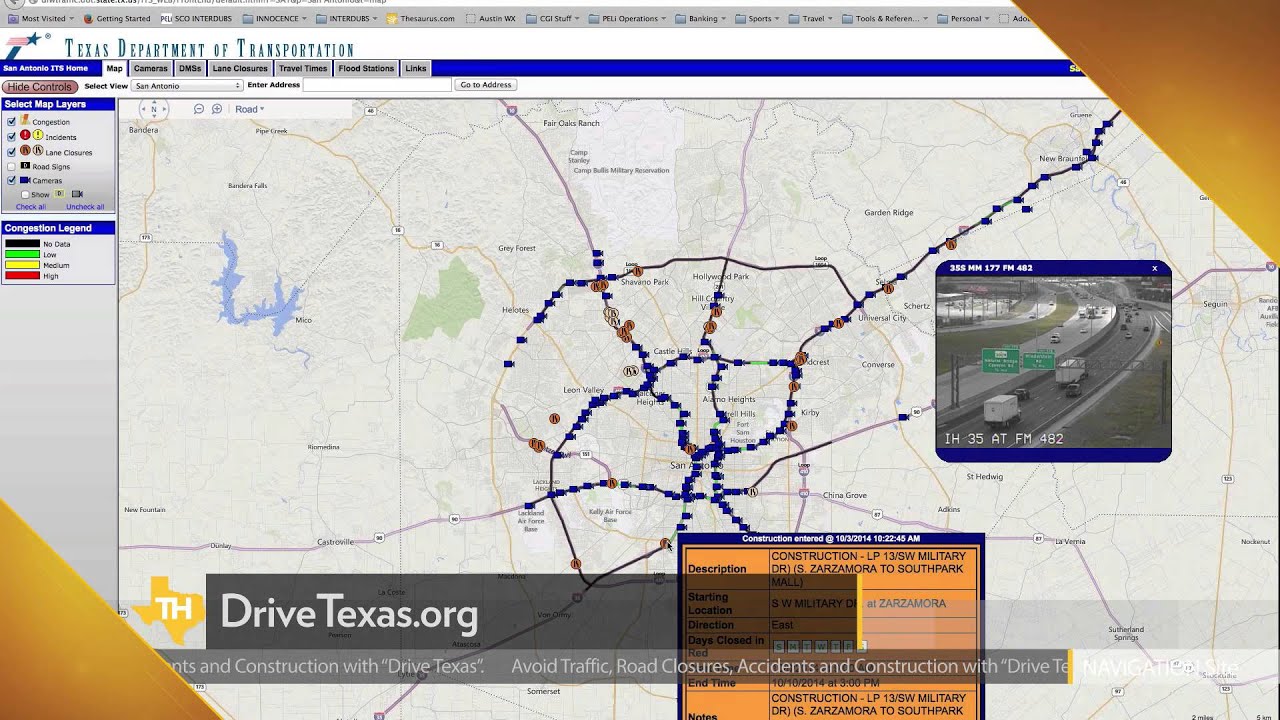The width and height of the screenshot is (1280, 720).
Task: Click the compass north navigation control
Action: click(153, 109)
